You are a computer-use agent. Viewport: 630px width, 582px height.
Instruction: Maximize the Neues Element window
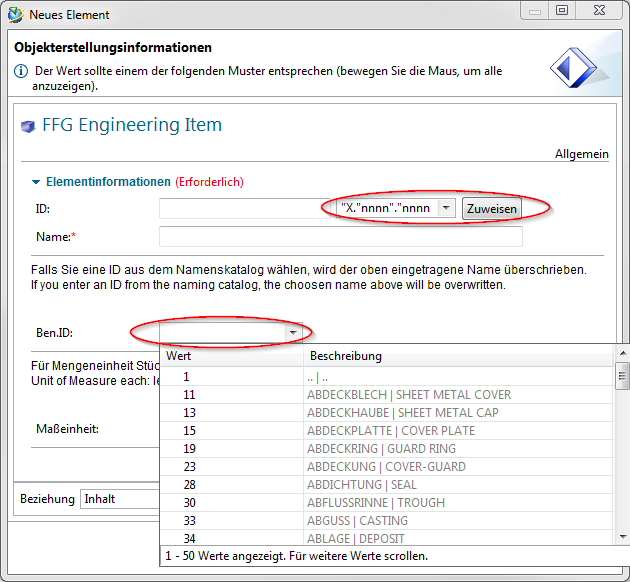tap(562, 11)
